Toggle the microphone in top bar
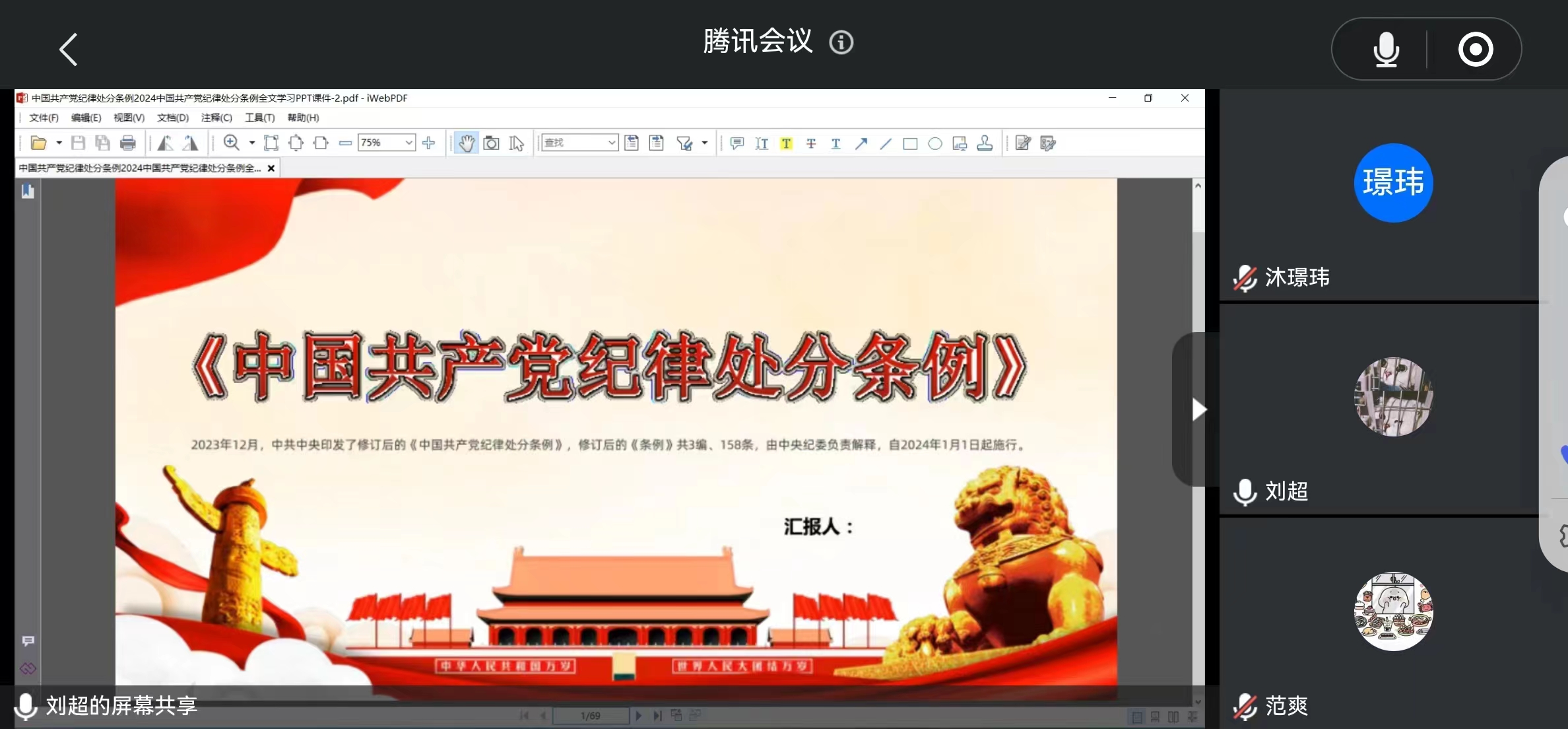The width and height of the screenshot is (1568, 729). point(1386,50)
